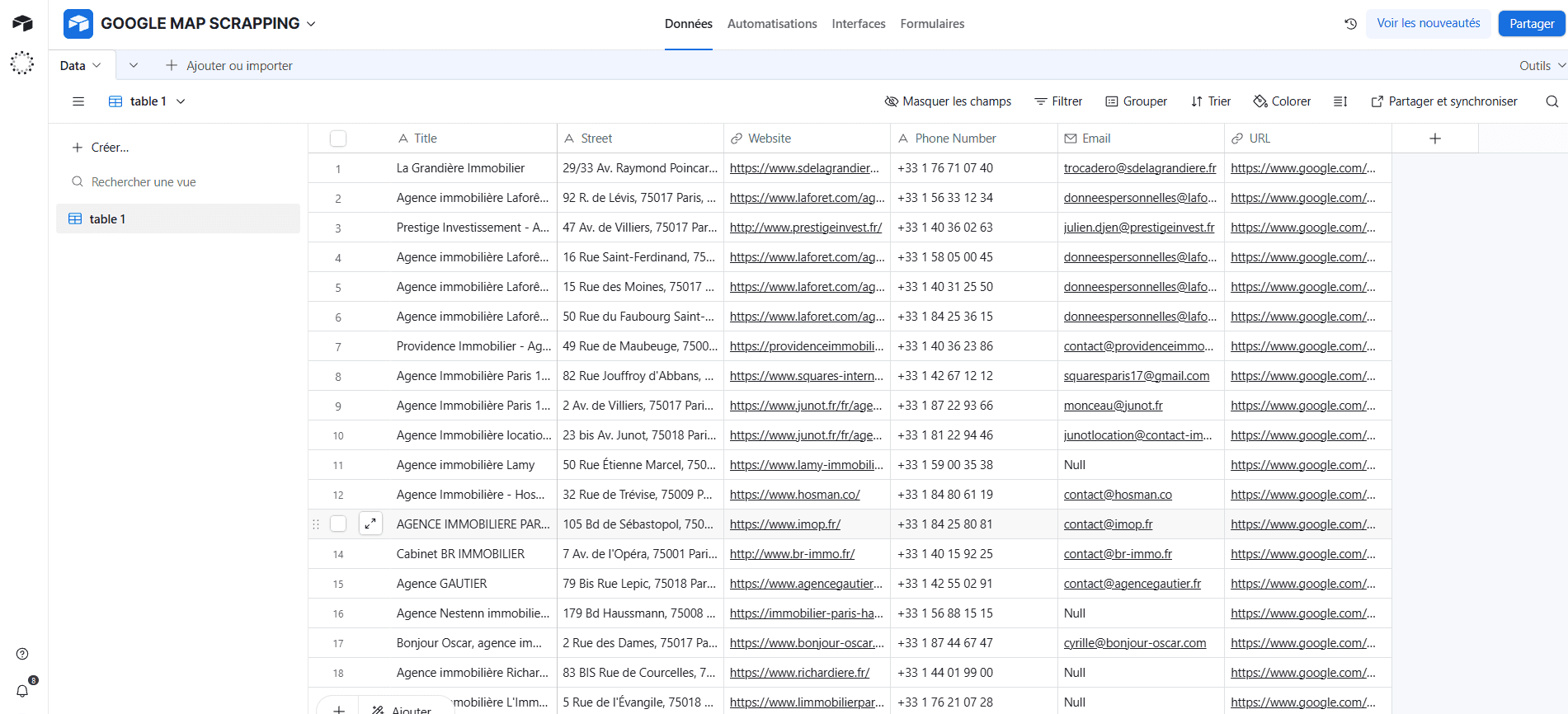The image size is (1568, 714).
Task: Open the tables list chevron
Action: pos(134,65)
